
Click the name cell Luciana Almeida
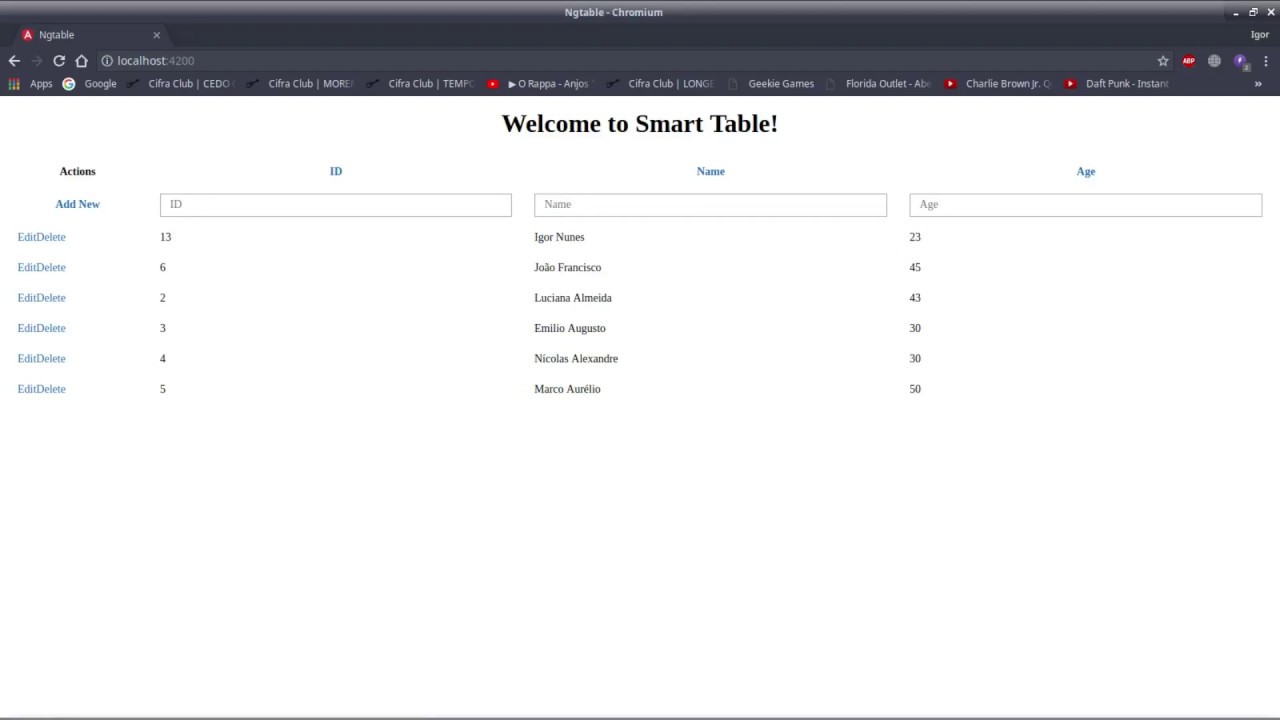(x=573, y=298)
